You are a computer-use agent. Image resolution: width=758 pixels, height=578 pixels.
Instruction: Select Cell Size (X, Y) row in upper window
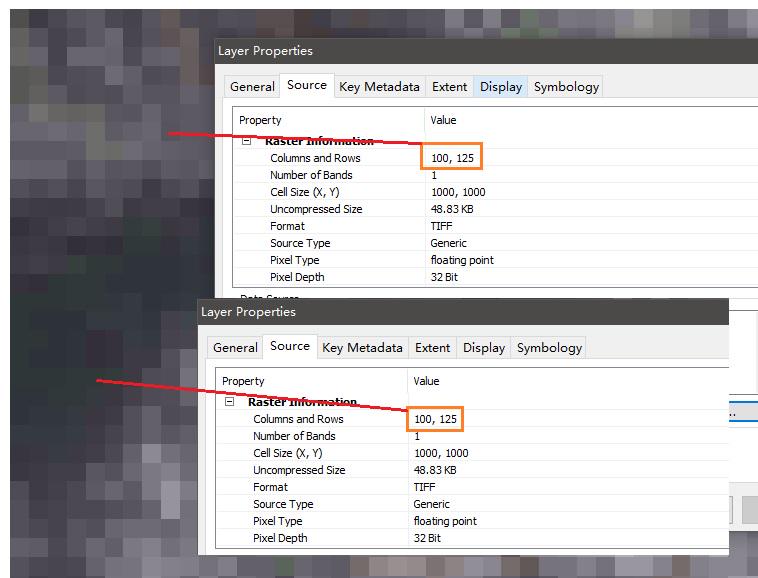496,192
